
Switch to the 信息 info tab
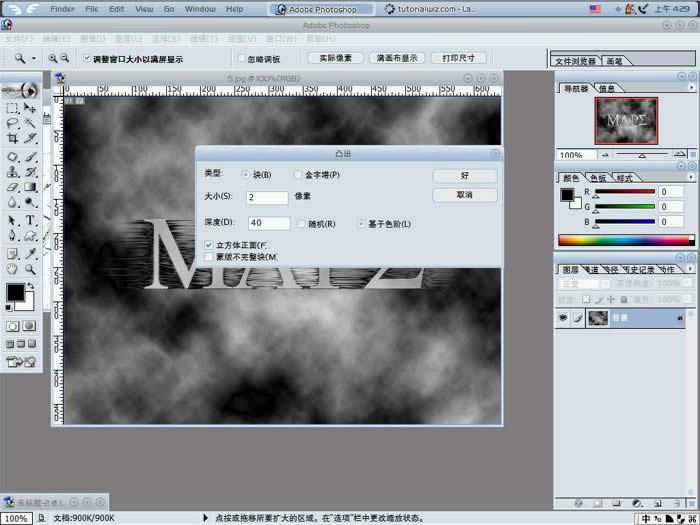[607, 88]
